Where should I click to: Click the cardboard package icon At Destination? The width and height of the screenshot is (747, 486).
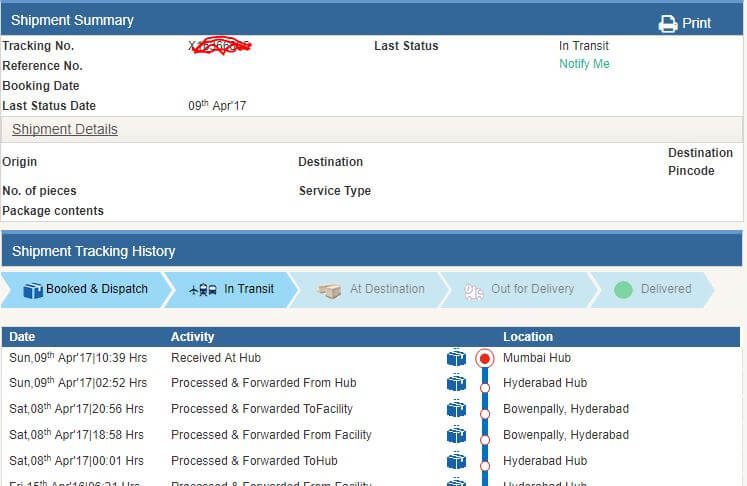(329, 291)
